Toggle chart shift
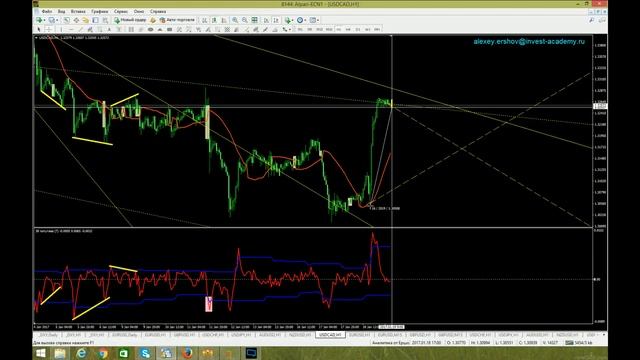 [276, 20]
